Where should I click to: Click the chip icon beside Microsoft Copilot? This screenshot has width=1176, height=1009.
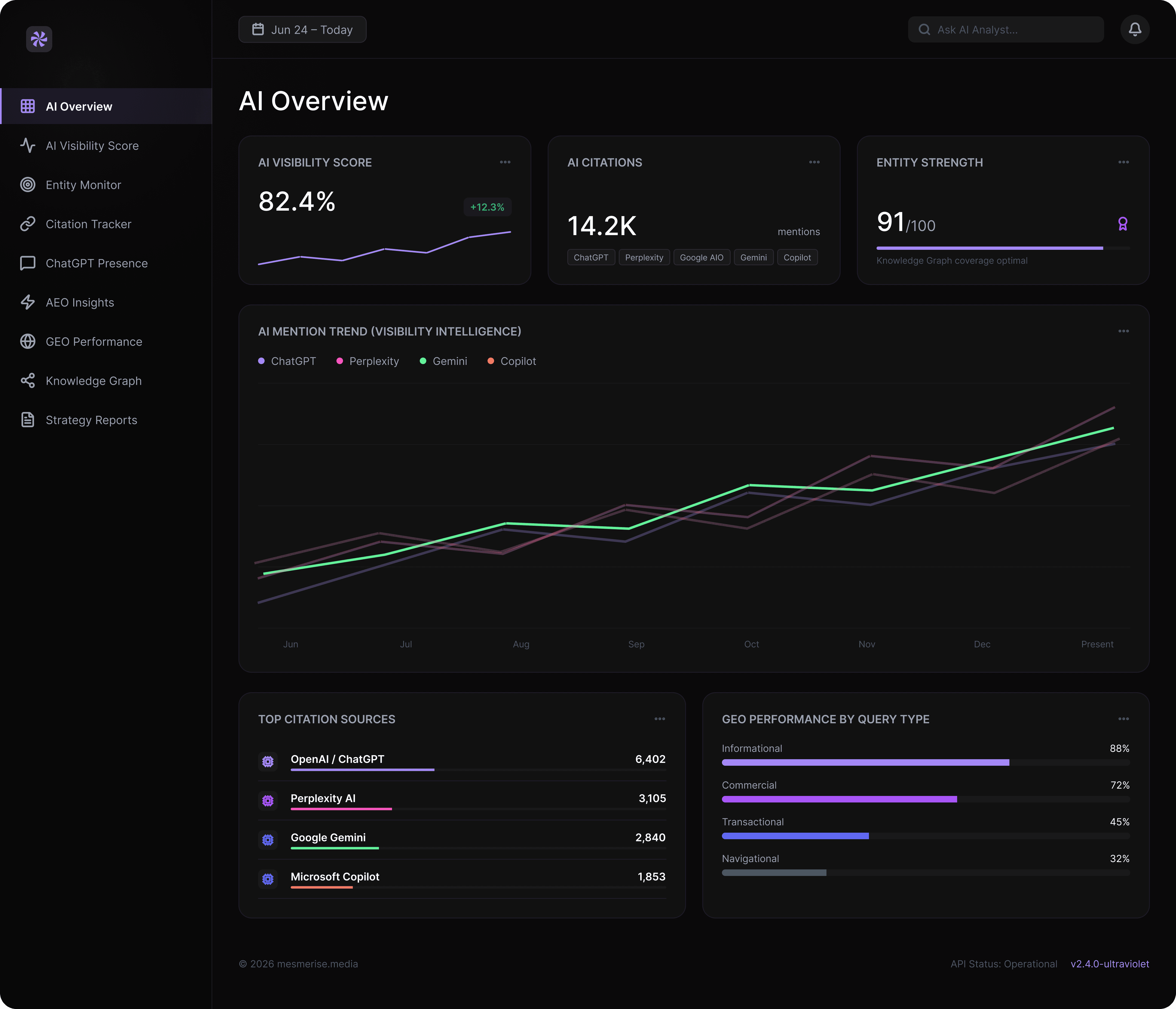268,879
